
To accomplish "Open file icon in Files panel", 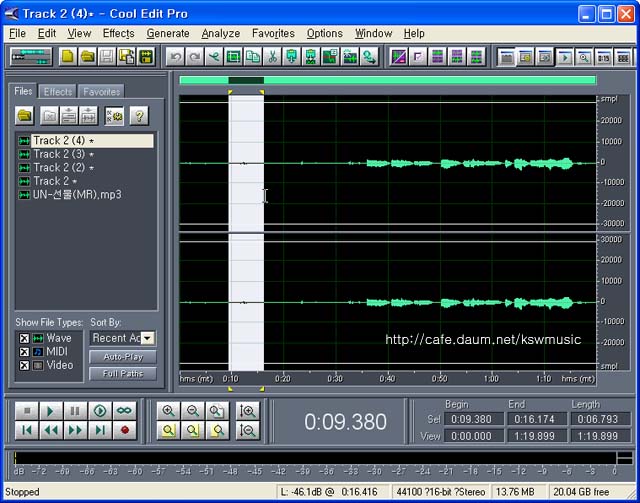I will click(24, 116).
